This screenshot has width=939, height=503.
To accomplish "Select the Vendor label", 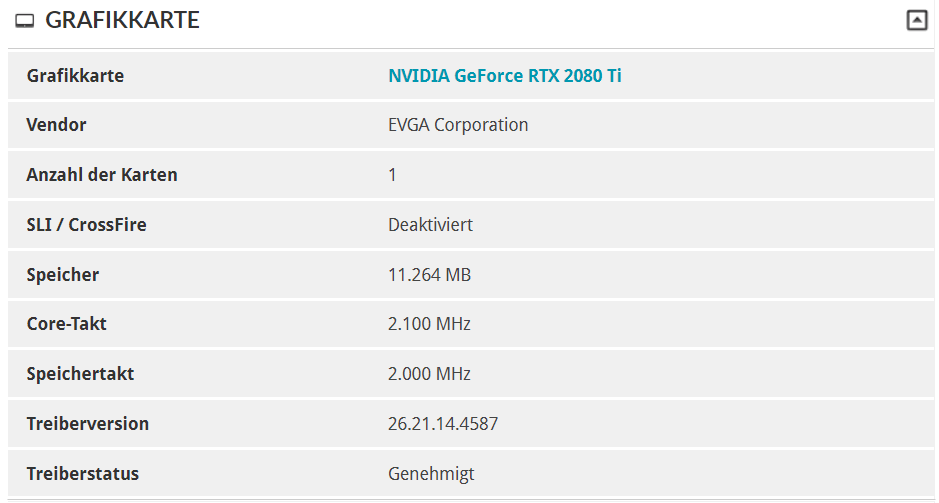I will pyautogui.click(x=56, y=125).
